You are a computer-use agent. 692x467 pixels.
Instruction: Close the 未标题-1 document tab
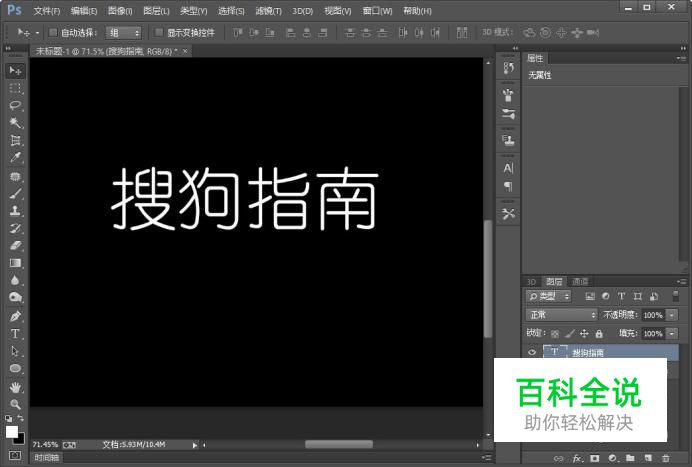[185, 51]
